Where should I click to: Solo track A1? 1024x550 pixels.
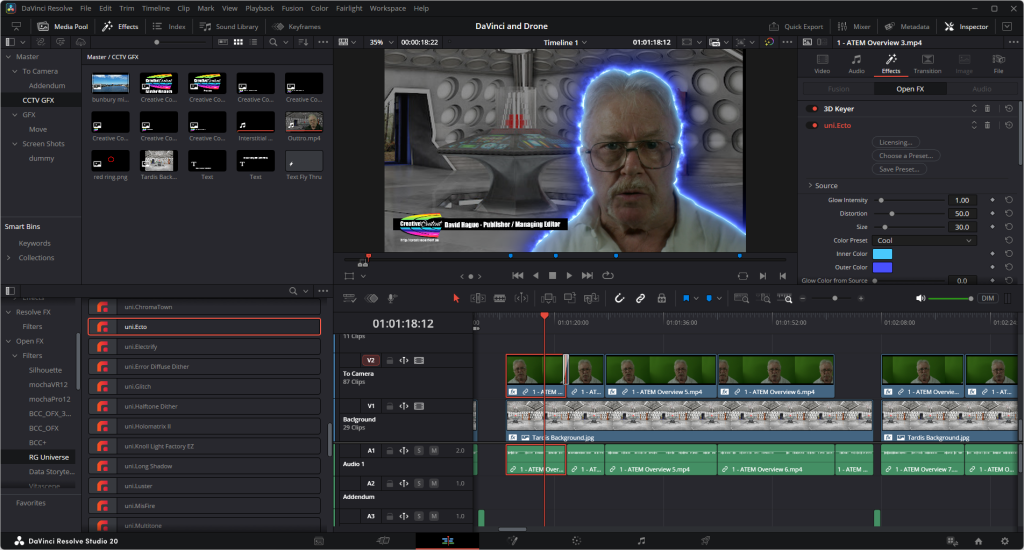click(x=419, y=451)
